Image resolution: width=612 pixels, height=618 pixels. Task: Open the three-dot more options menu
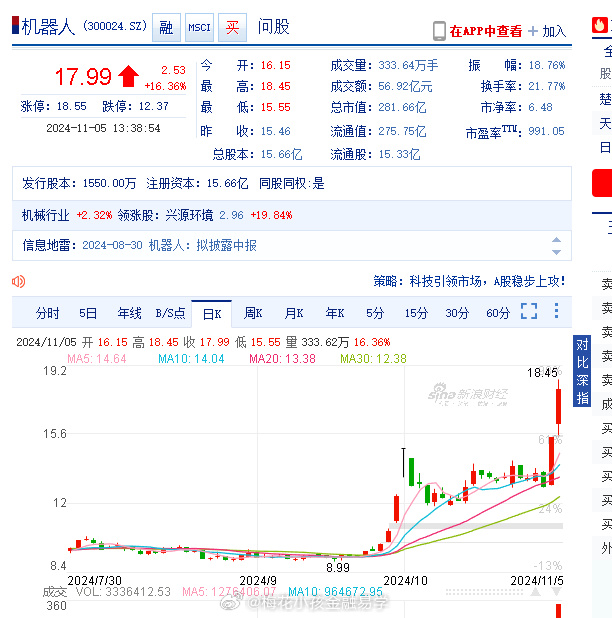[556, 311]
